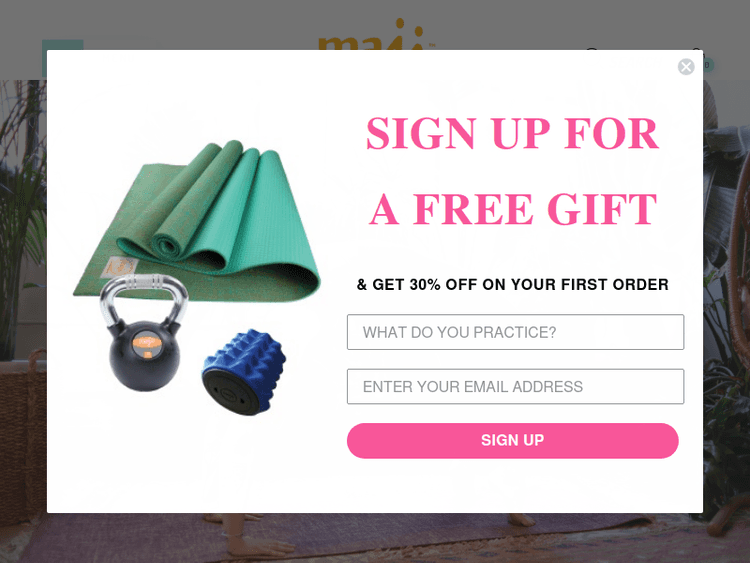Submit with the pink SIGN UP button
Screen dimensions: 750x563
512,441
